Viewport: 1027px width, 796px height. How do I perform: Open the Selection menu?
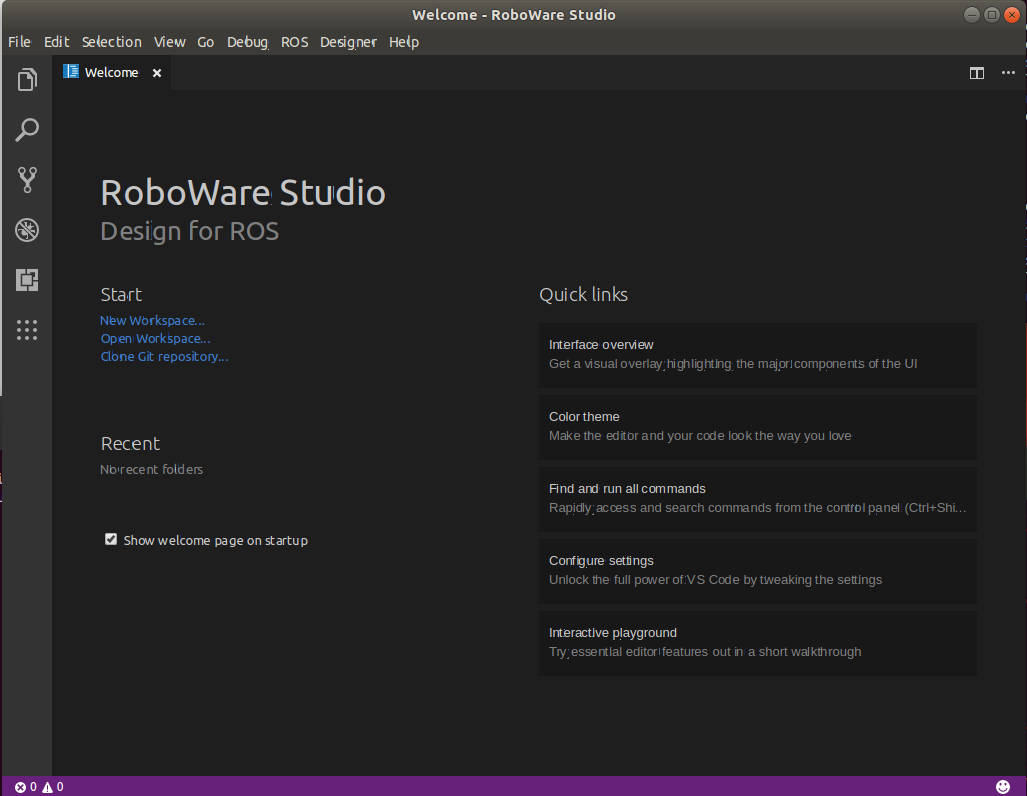coord(111,42)
